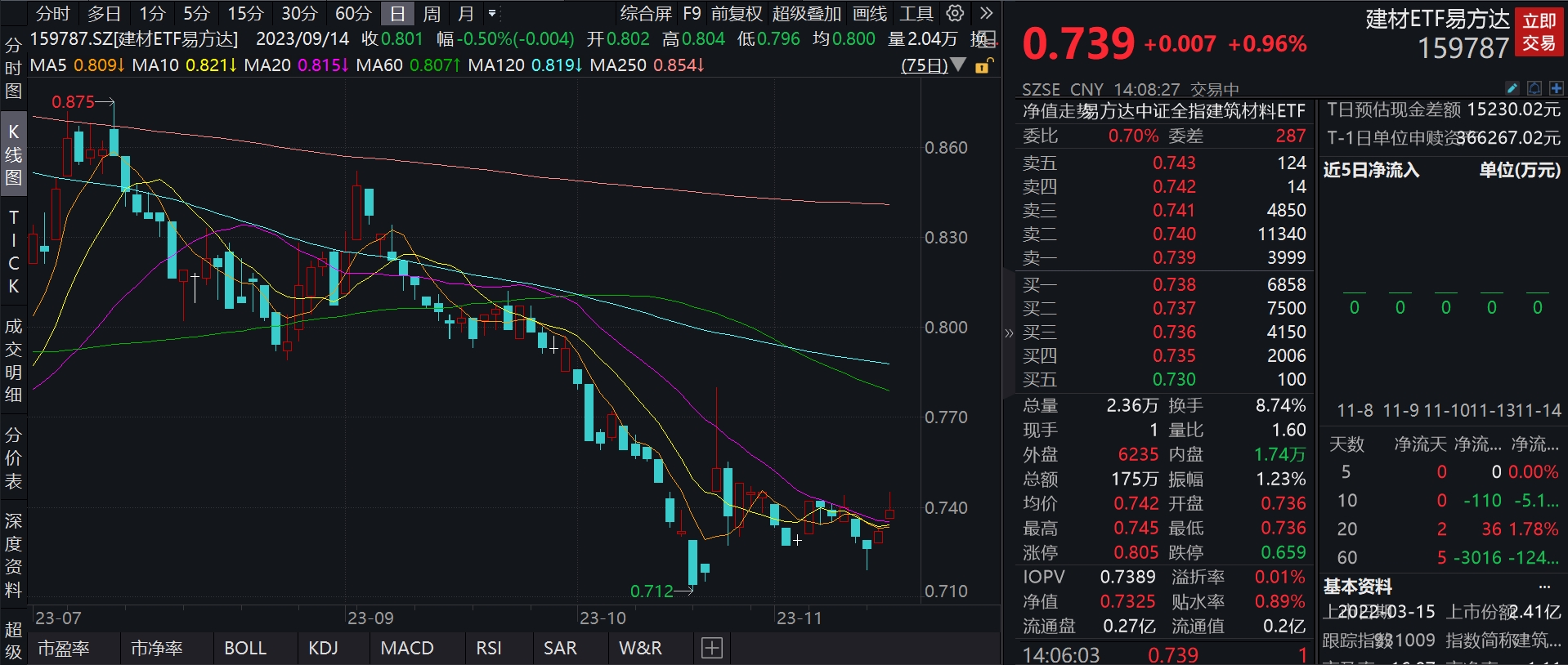Click the double-chevron more tools icon
Screen dimensions: 1568x665
point(986,13)
